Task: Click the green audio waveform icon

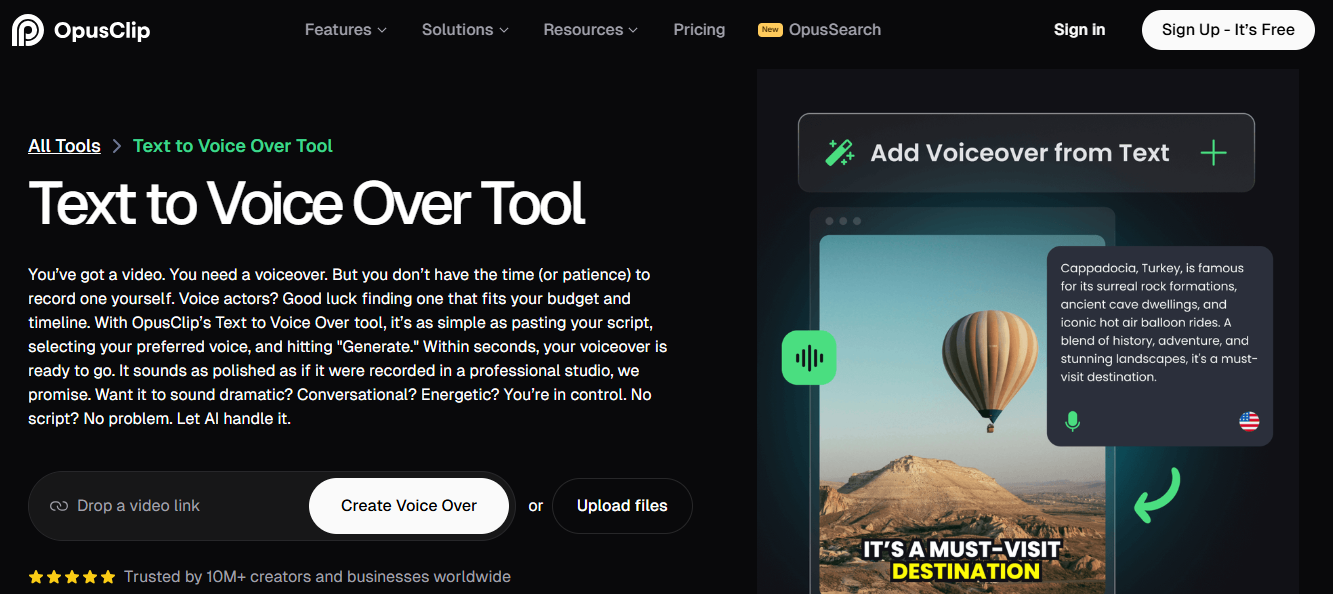Action: [809, 358]
